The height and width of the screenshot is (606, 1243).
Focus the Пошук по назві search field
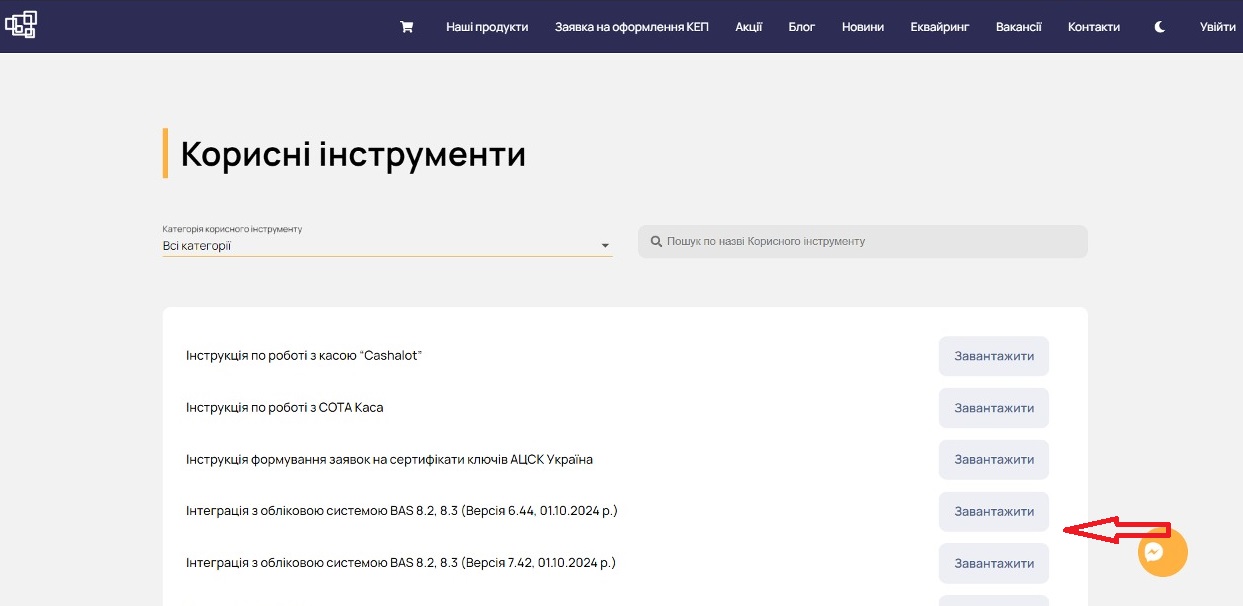(x=863, y=241)
